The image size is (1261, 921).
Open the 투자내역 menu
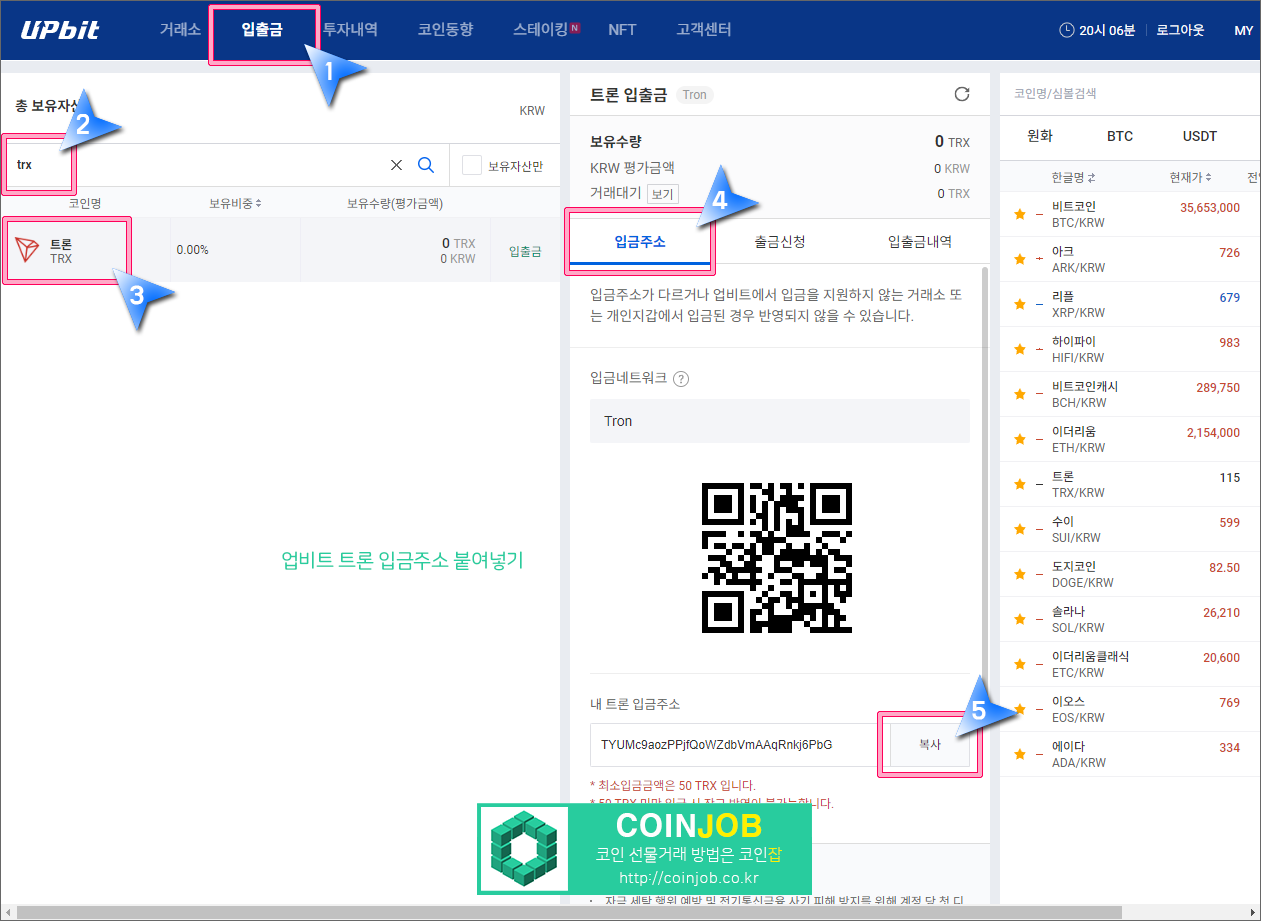(350, 30)
